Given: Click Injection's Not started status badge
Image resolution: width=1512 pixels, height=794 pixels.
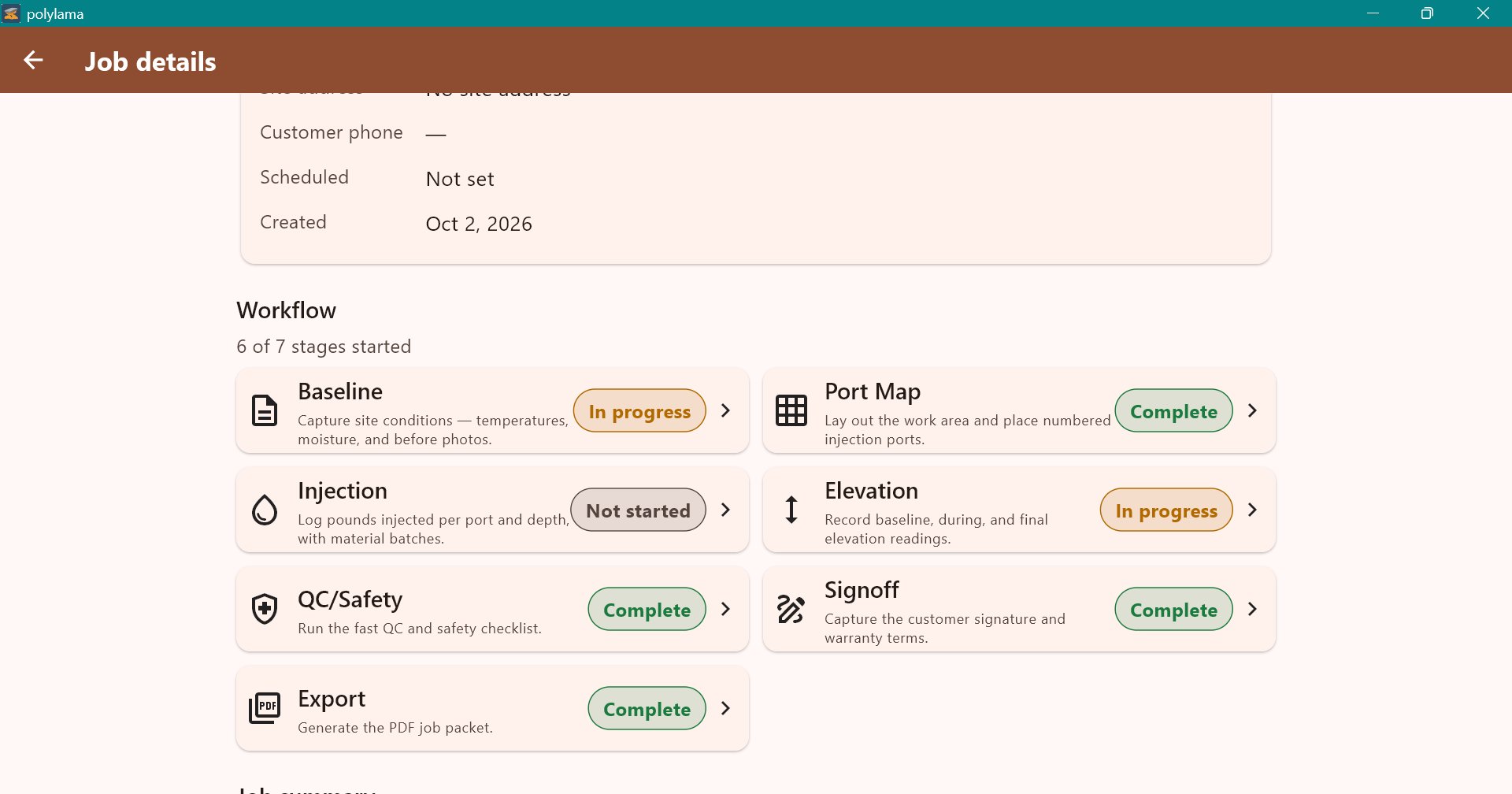Looking at the screenshot, I should 638,510.
